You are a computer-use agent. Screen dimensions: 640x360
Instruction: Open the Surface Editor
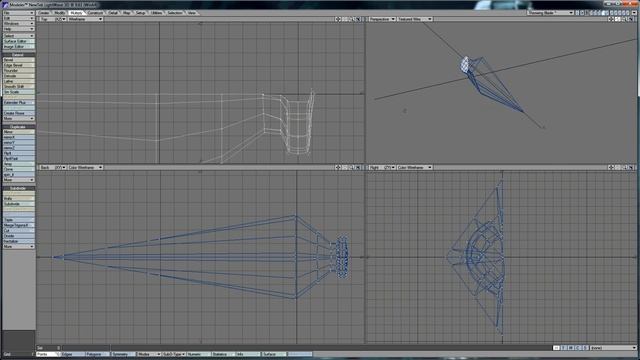tap(19, 41)
